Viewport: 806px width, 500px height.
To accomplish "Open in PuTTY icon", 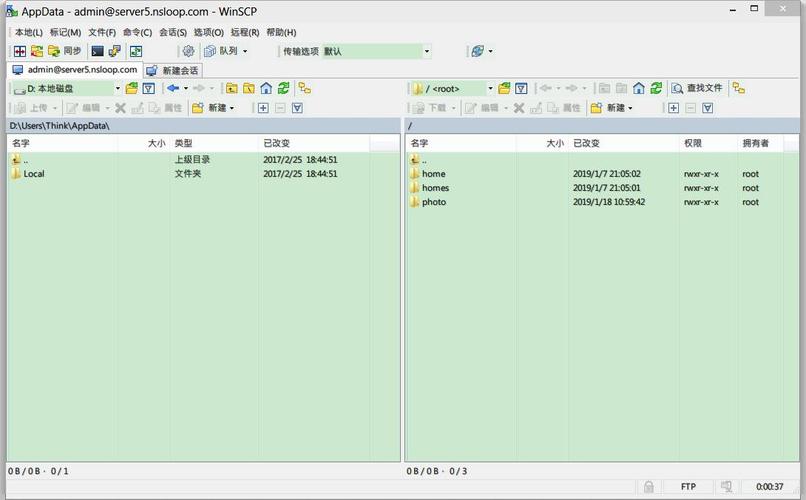I will coord(114,51).
